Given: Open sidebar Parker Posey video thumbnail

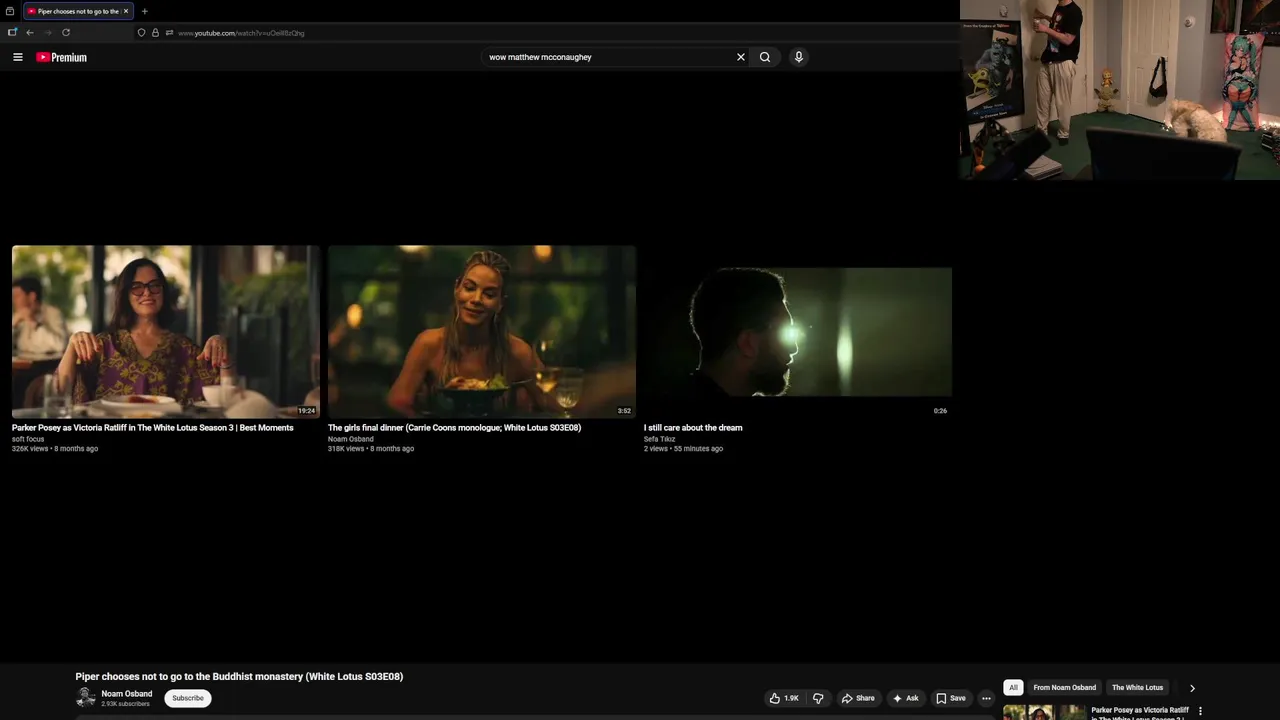Looking at the screenshot, I should click(x=1044, y=713).
